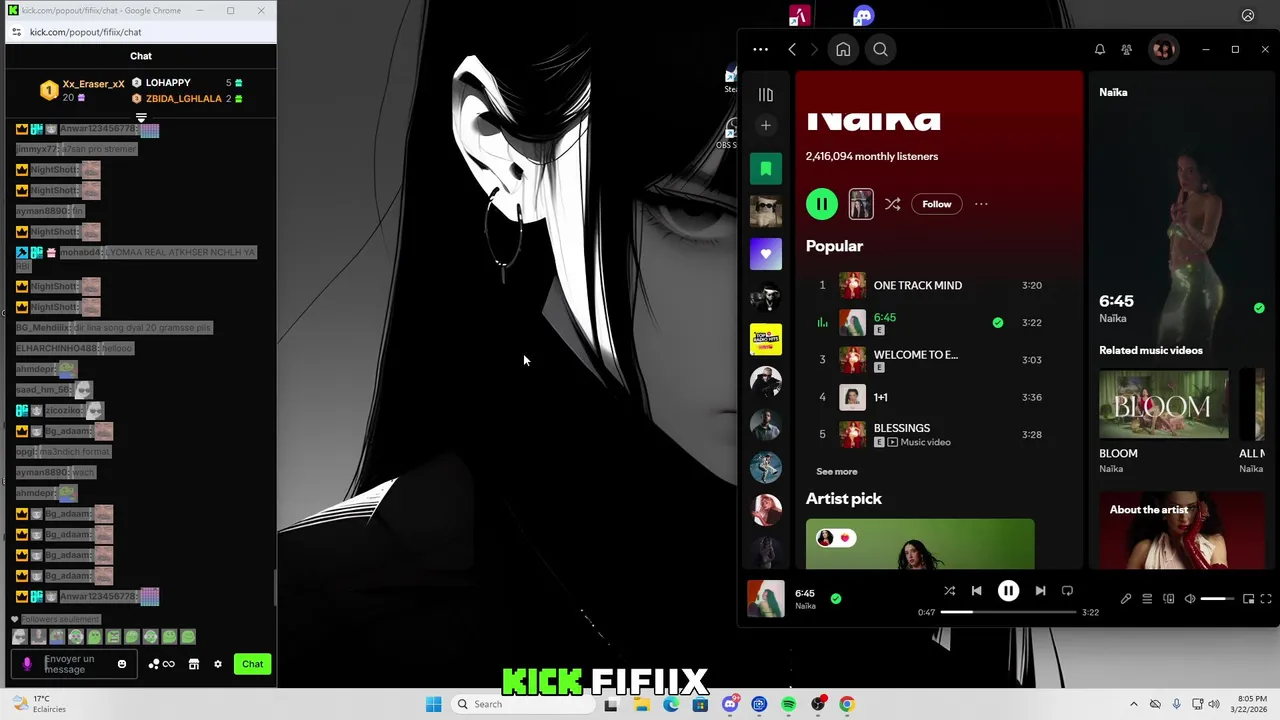The width and height of the screenshot is (1280, 720).
Task: Create a playlist with the plus icon
Action: point(766,125)
